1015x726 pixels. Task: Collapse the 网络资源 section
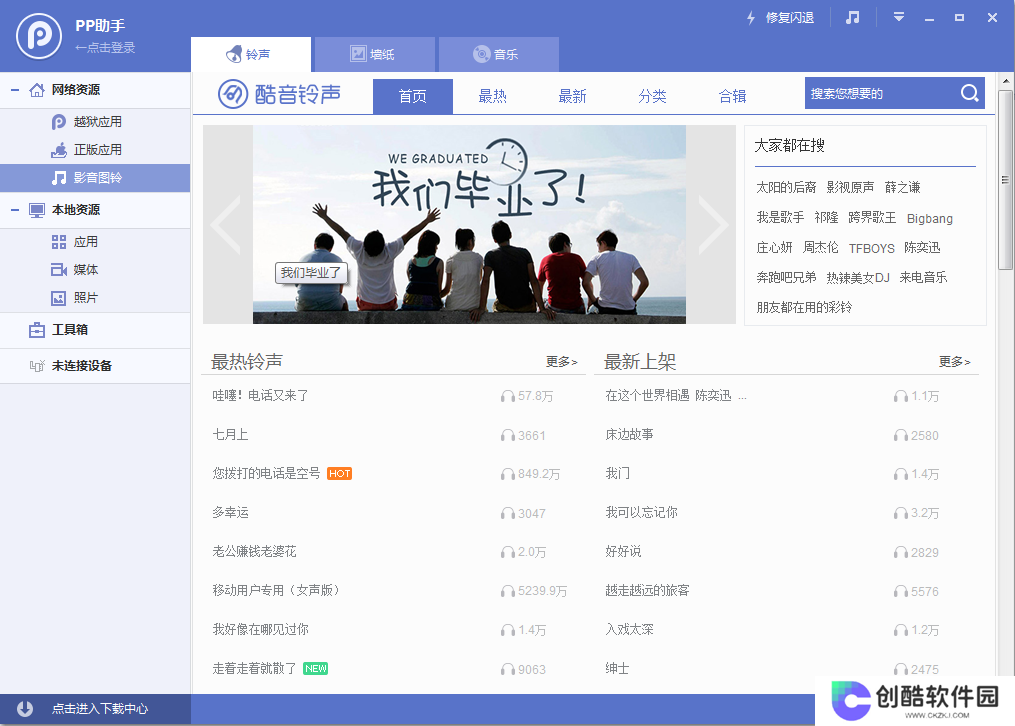(15, 90)
